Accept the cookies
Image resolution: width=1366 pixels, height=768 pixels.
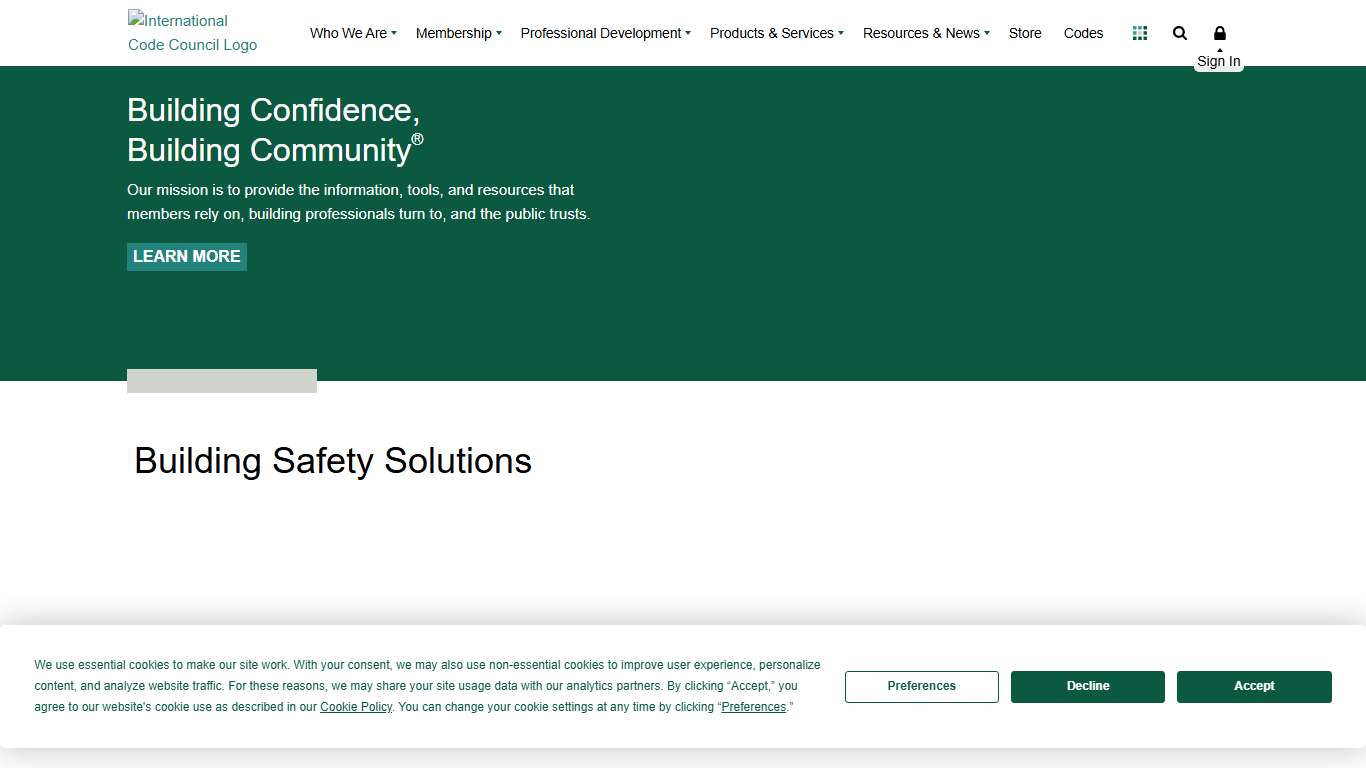coord(1254,686)
